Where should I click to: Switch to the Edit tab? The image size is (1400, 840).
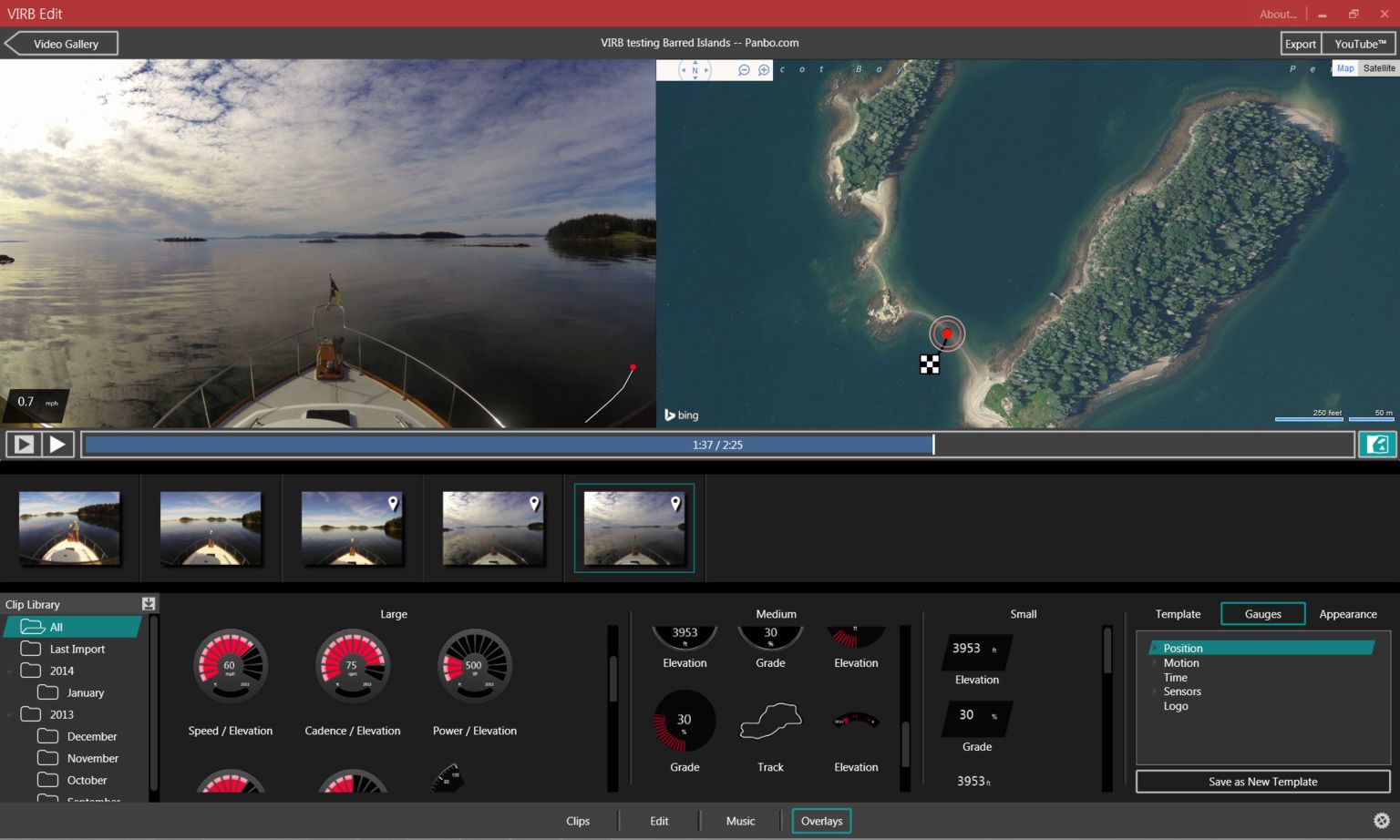659,821
